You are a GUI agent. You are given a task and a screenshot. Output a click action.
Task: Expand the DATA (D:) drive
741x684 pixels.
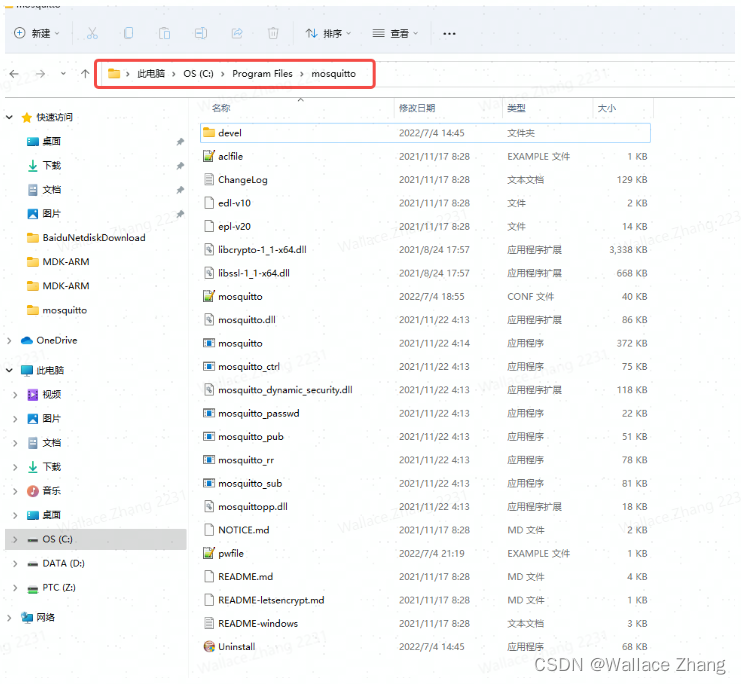15,563
